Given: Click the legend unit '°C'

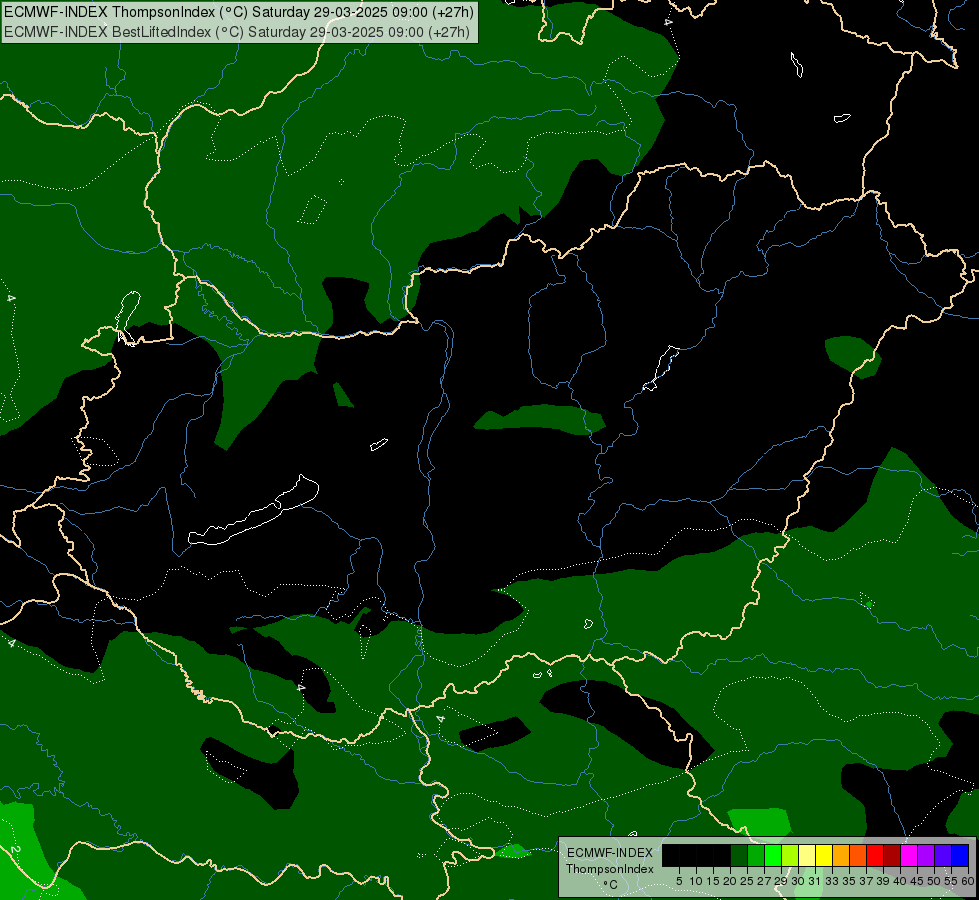Looking at the screenshot, I should point(611,885).
